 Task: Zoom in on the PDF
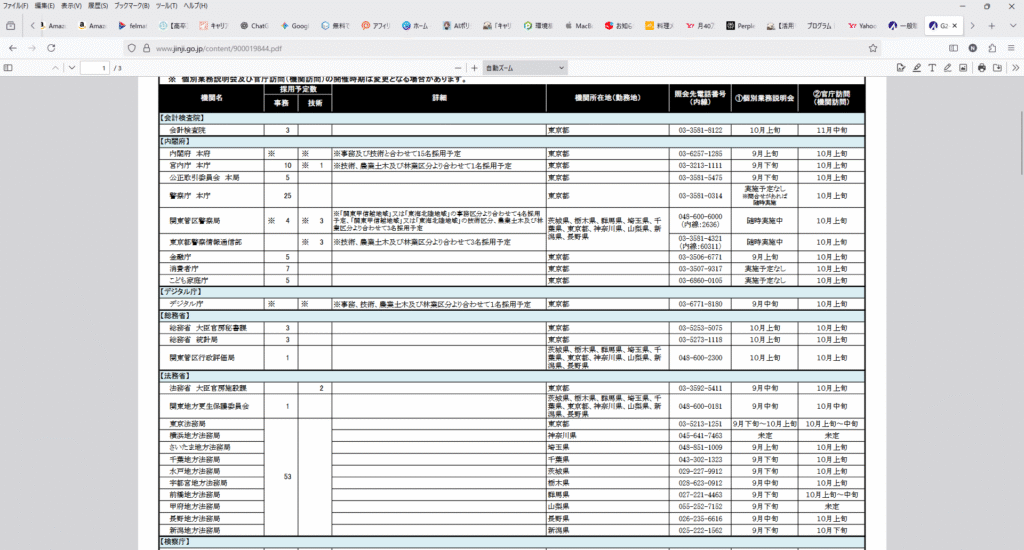pyautogui.click(x=474, y=68)
